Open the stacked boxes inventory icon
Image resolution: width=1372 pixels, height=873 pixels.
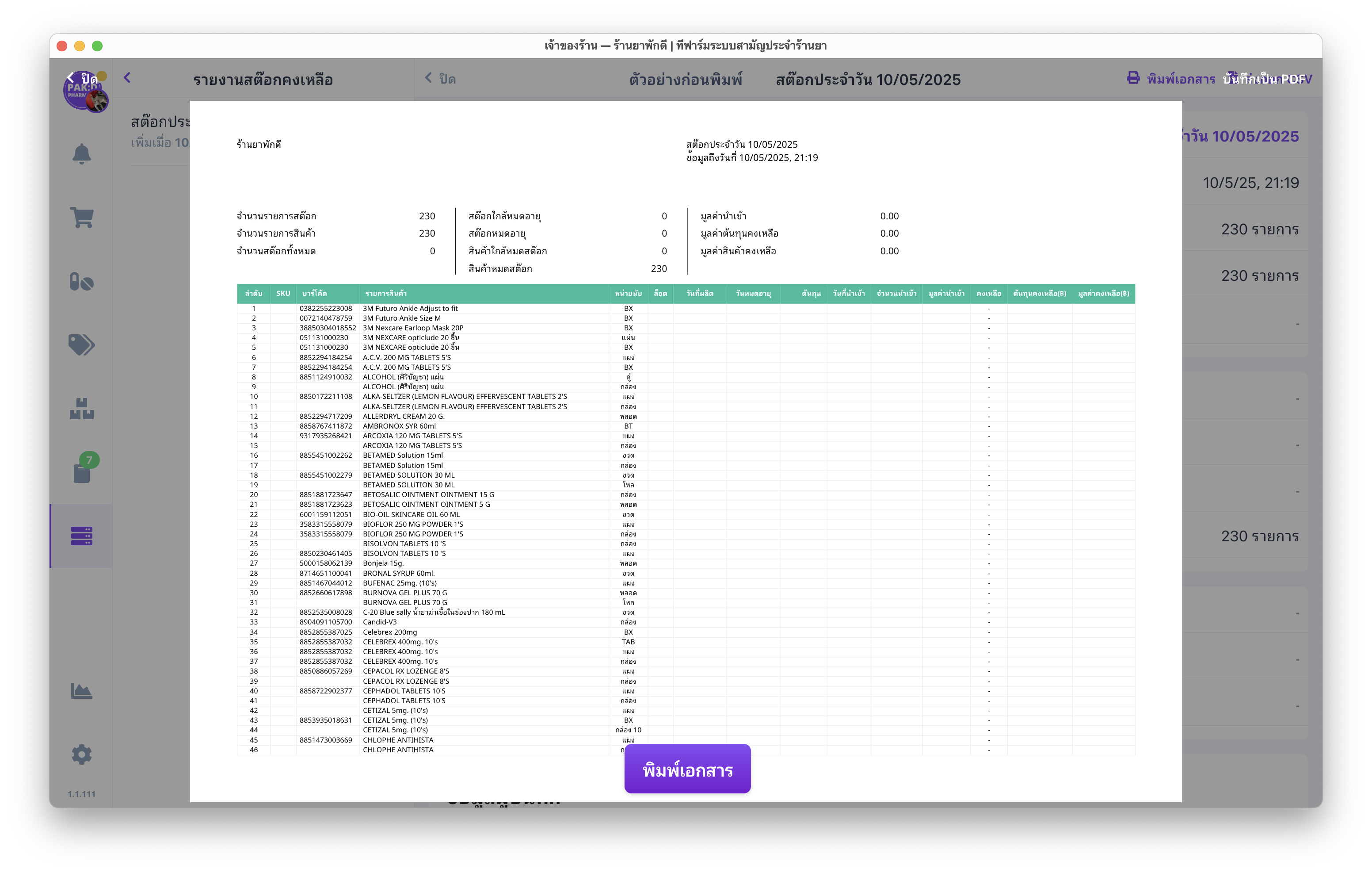81,409
